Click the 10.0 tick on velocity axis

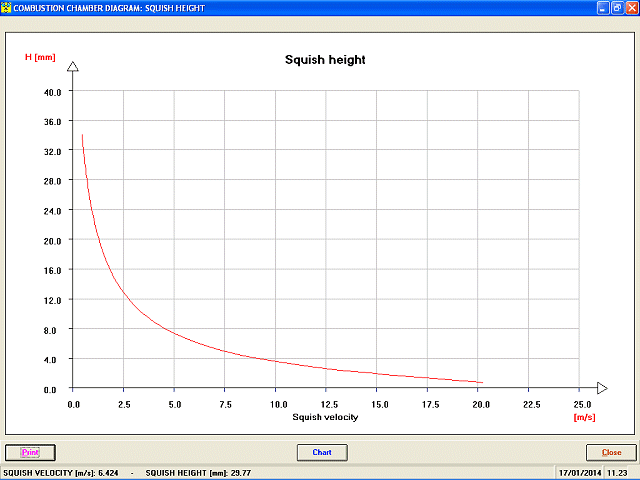[x=278, y=404]
